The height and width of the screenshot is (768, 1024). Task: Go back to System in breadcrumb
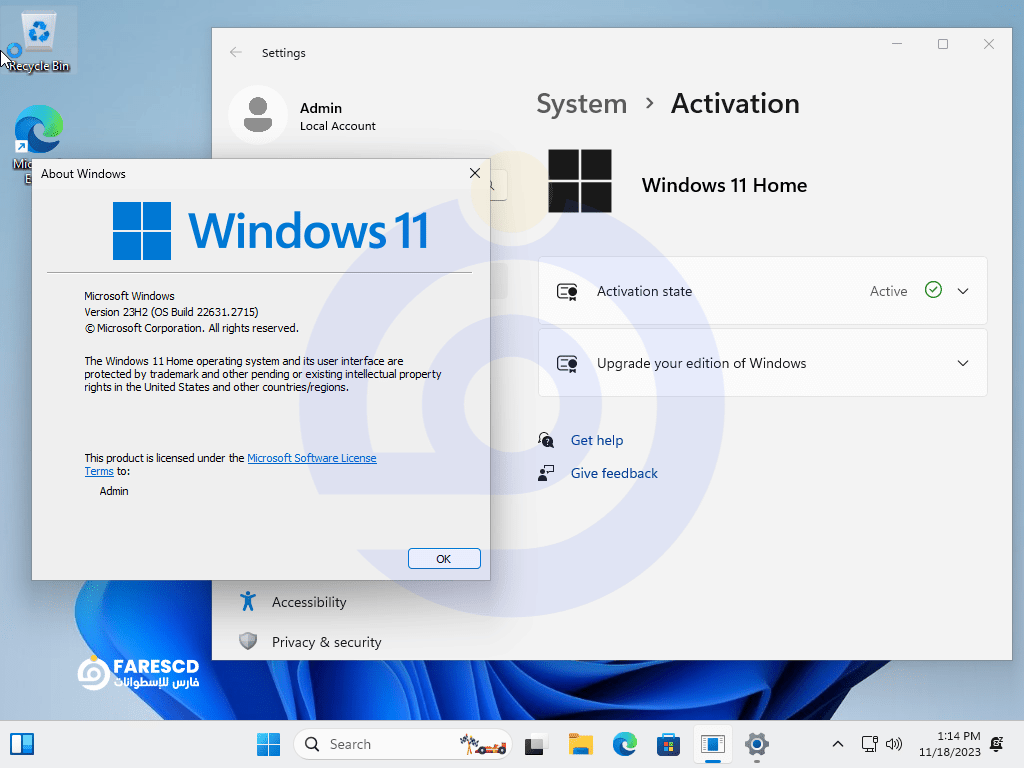click(x=581, y=104)
